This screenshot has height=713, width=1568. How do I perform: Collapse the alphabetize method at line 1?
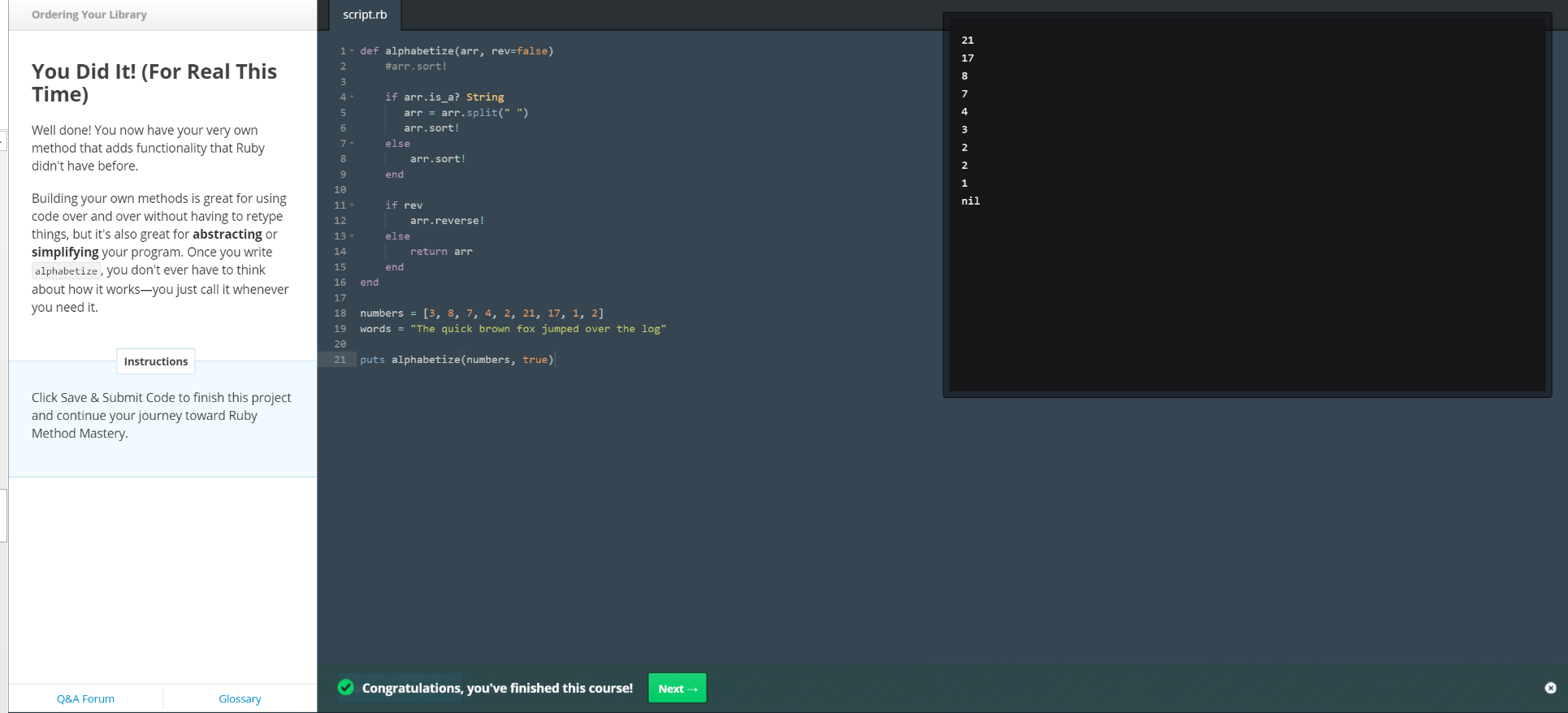[x=352, y=51]
